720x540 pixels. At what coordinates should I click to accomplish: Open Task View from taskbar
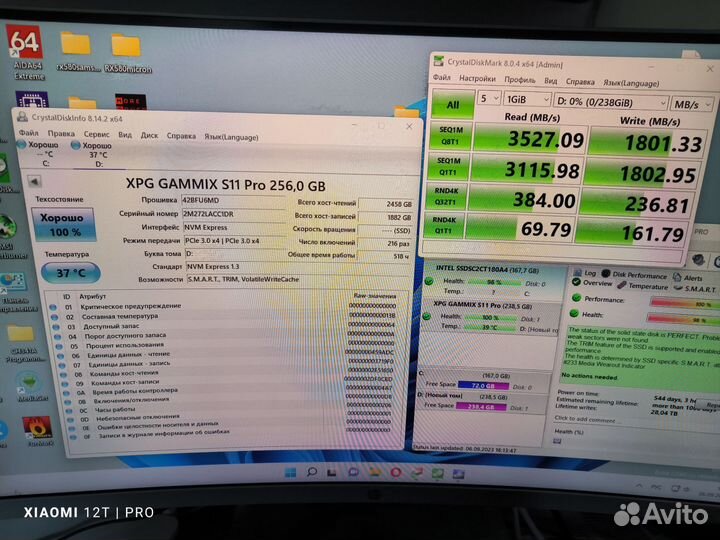(x=332, y=472)
